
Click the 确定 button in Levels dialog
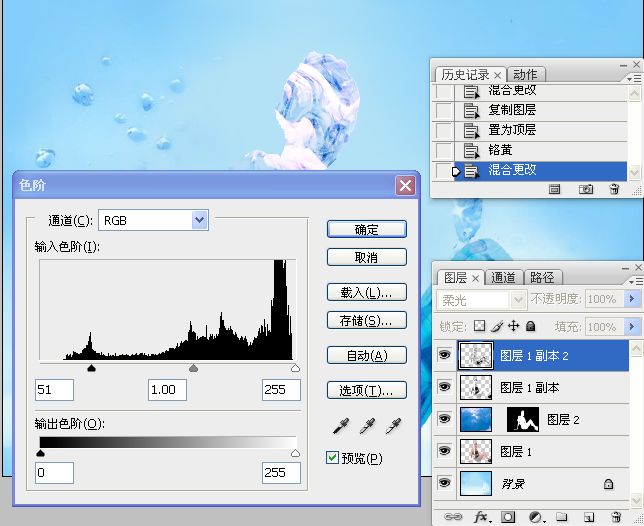point(366,229)
